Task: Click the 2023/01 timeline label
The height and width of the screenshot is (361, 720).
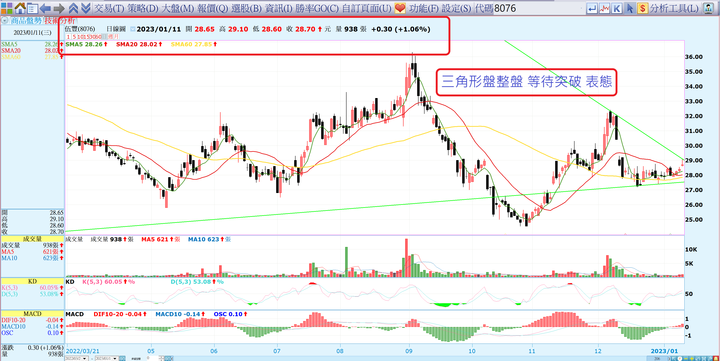Action: click(x=665, y=350)
